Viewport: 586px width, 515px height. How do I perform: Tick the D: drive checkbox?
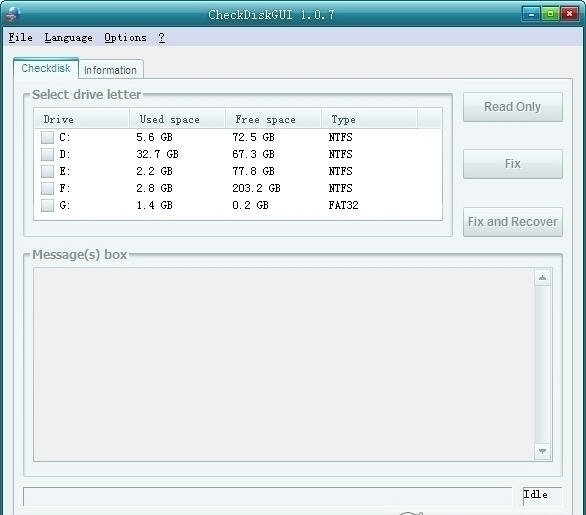click(x=47, y=154)
